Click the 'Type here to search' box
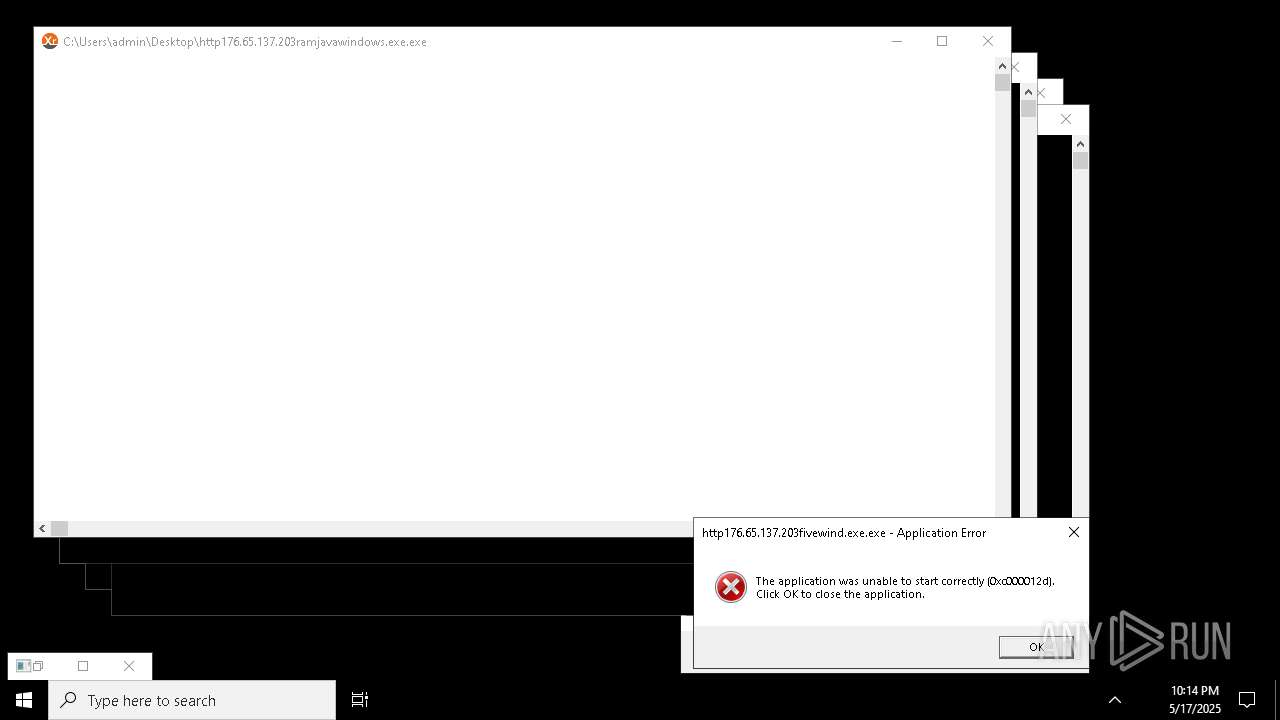The height and width of the screenshot is (720, 1280). tap(192, 700)
